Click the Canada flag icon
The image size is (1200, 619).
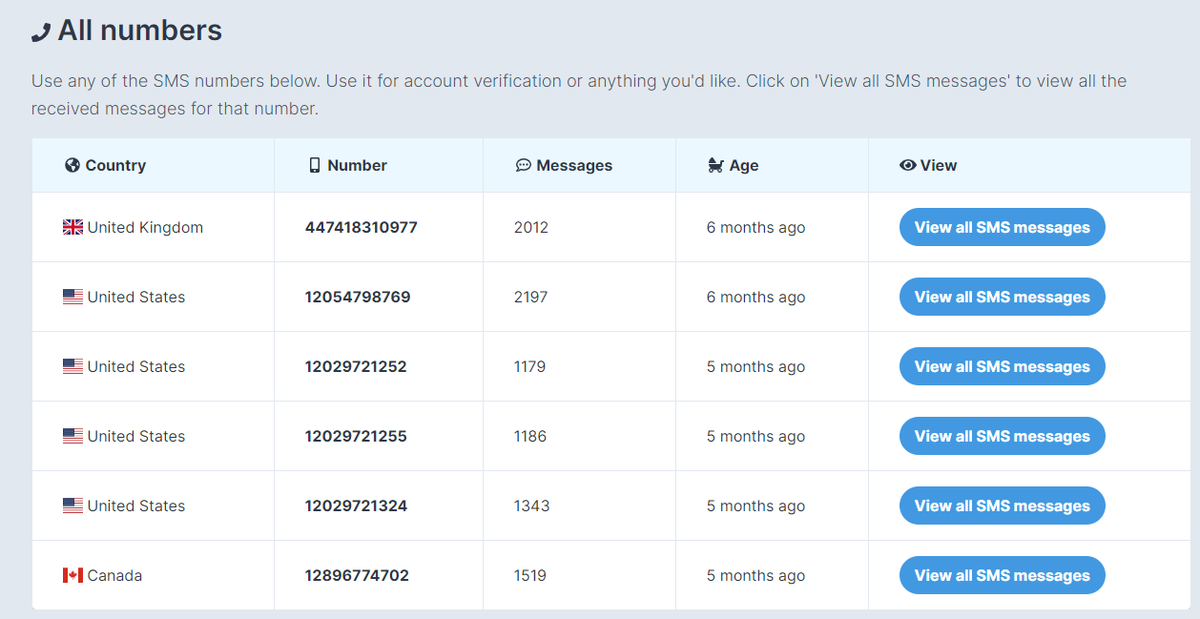[73, 576]
